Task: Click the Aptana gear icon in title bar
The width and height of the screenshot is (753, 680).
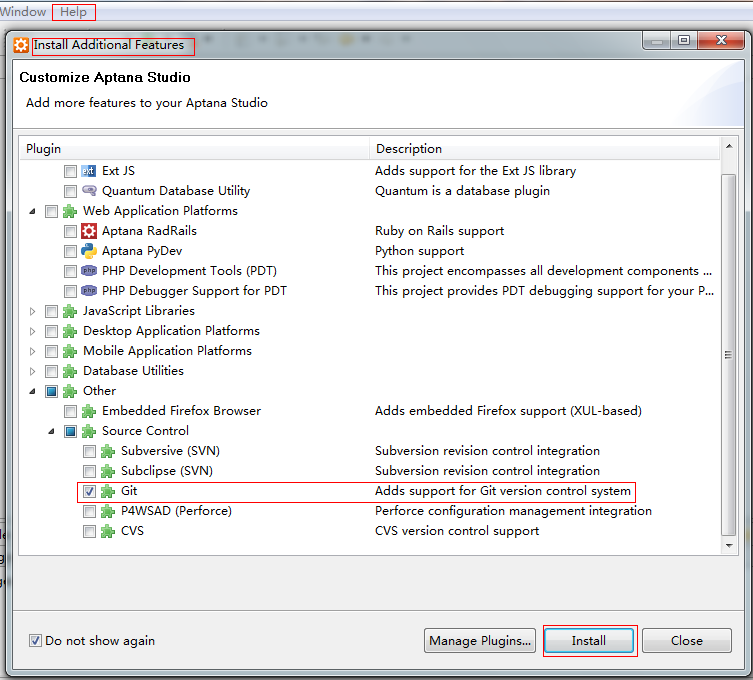Action: click(x=21, y=45)
